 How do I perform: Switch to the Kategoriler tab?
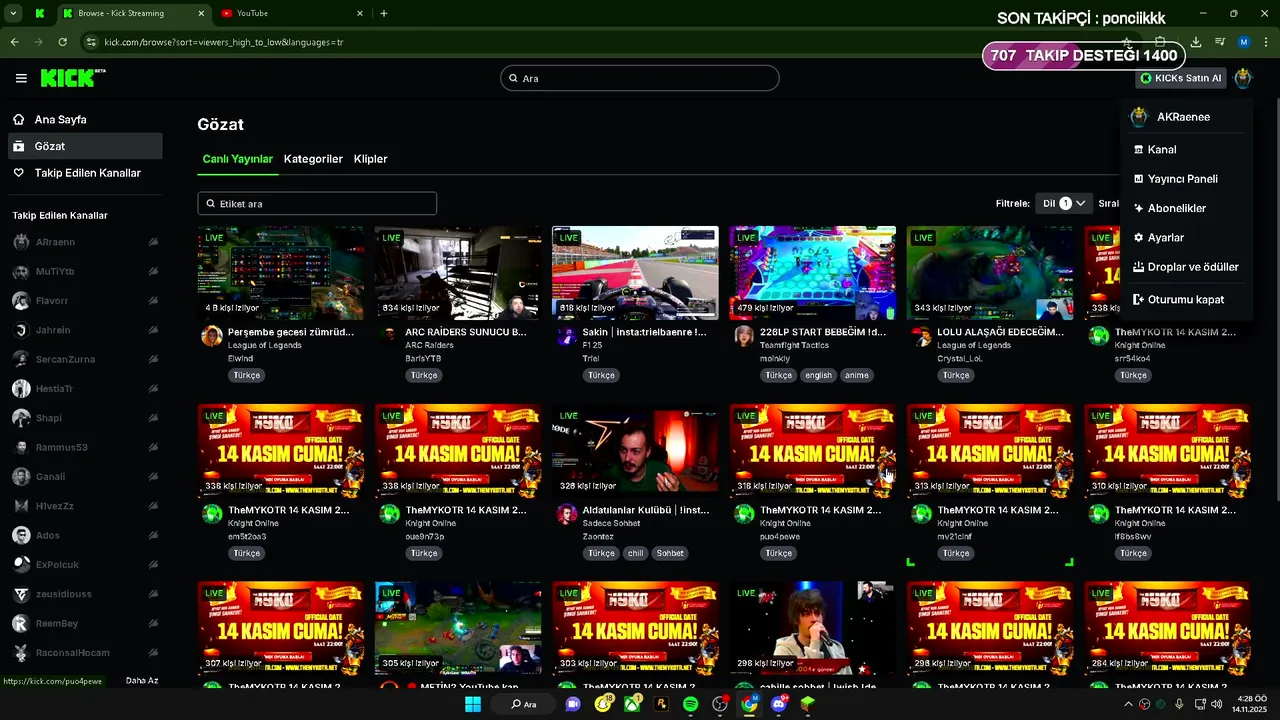(313, 159)
